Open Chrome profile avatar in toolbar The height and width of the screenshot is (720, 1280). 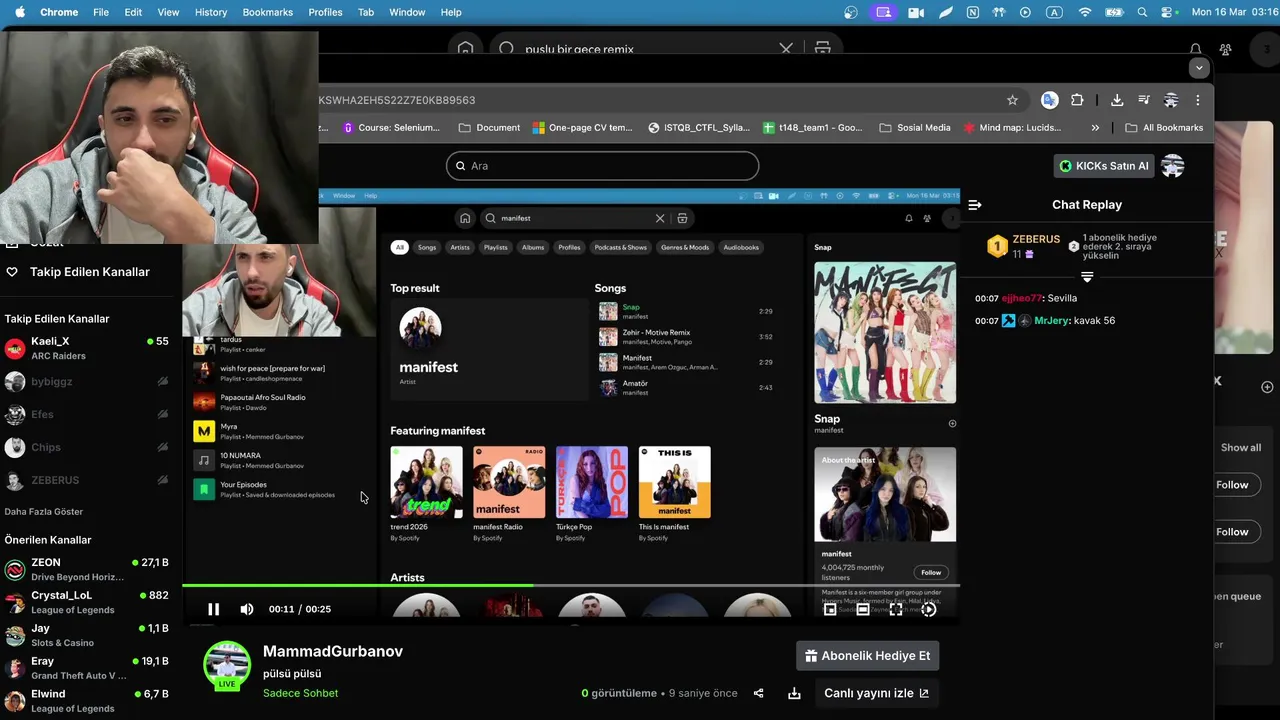1171,100
